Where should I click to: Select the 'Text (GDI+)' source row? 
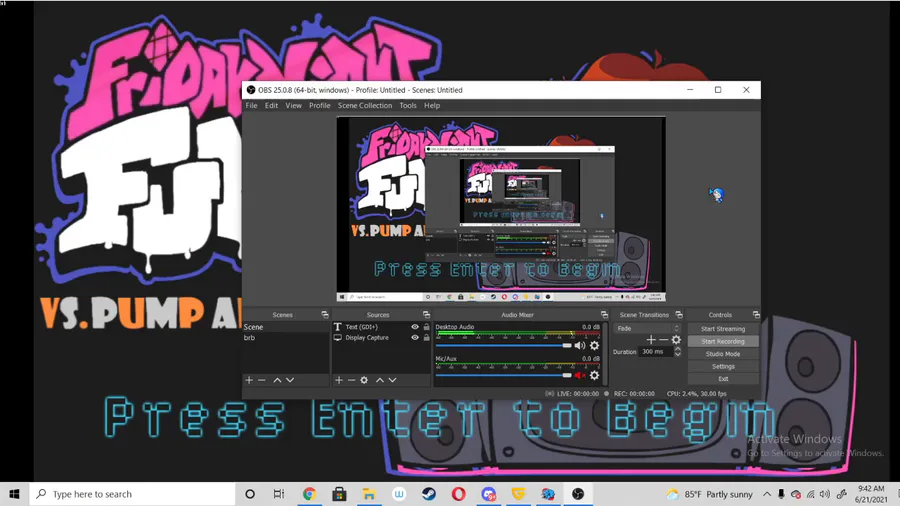381,327
